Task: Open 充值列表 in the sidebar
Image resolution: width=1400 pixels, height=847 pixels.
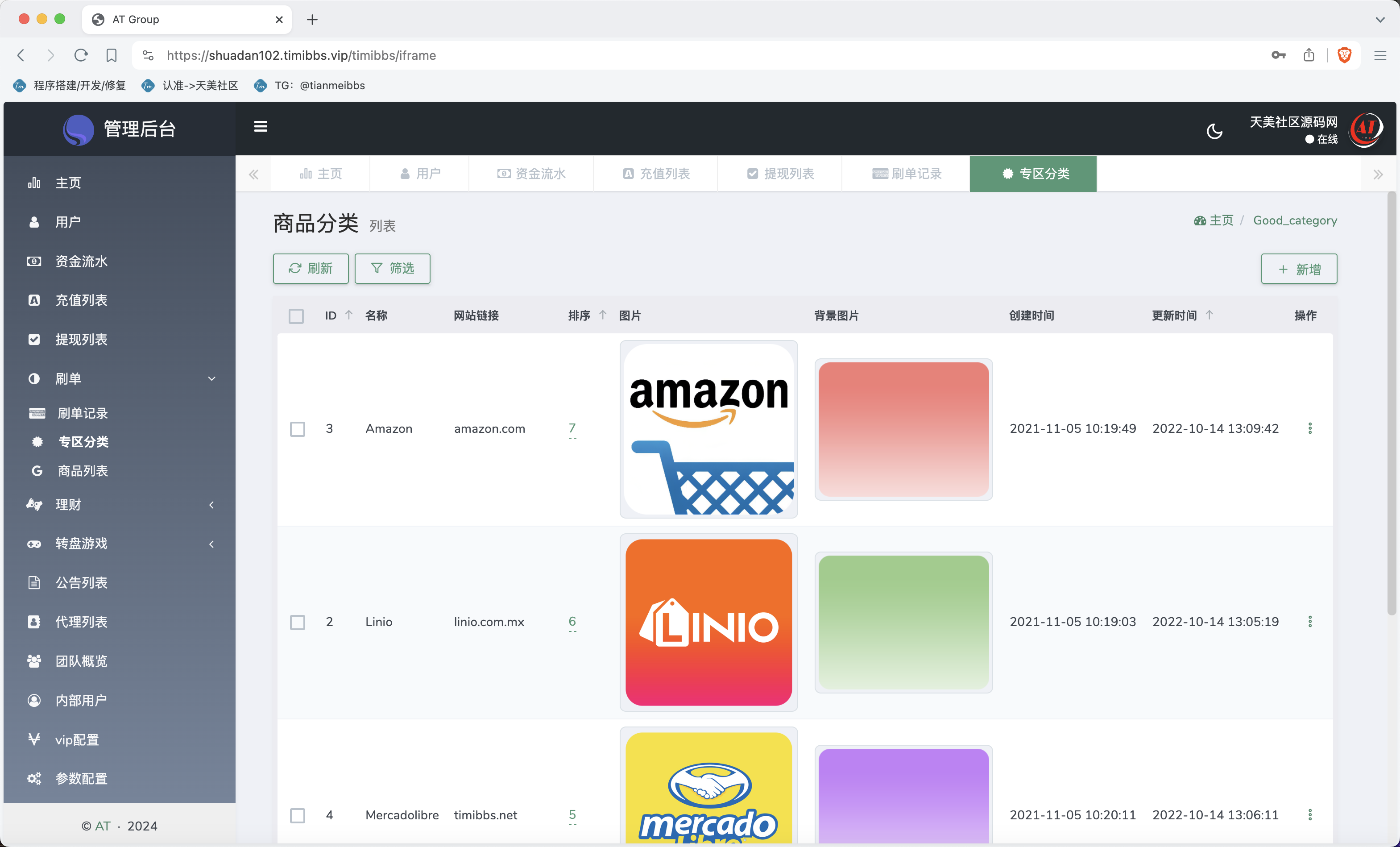Action: click(119, 300)
